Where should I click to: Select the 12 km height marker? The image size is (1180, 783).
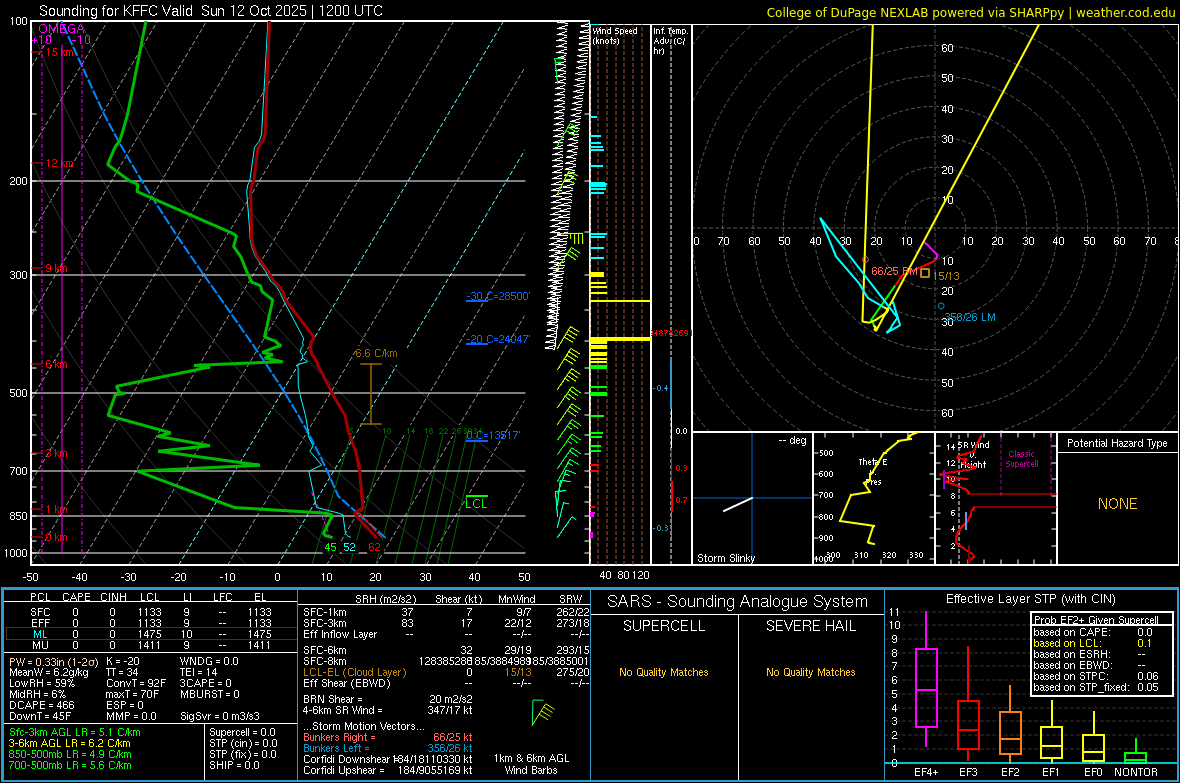point(60,163)
